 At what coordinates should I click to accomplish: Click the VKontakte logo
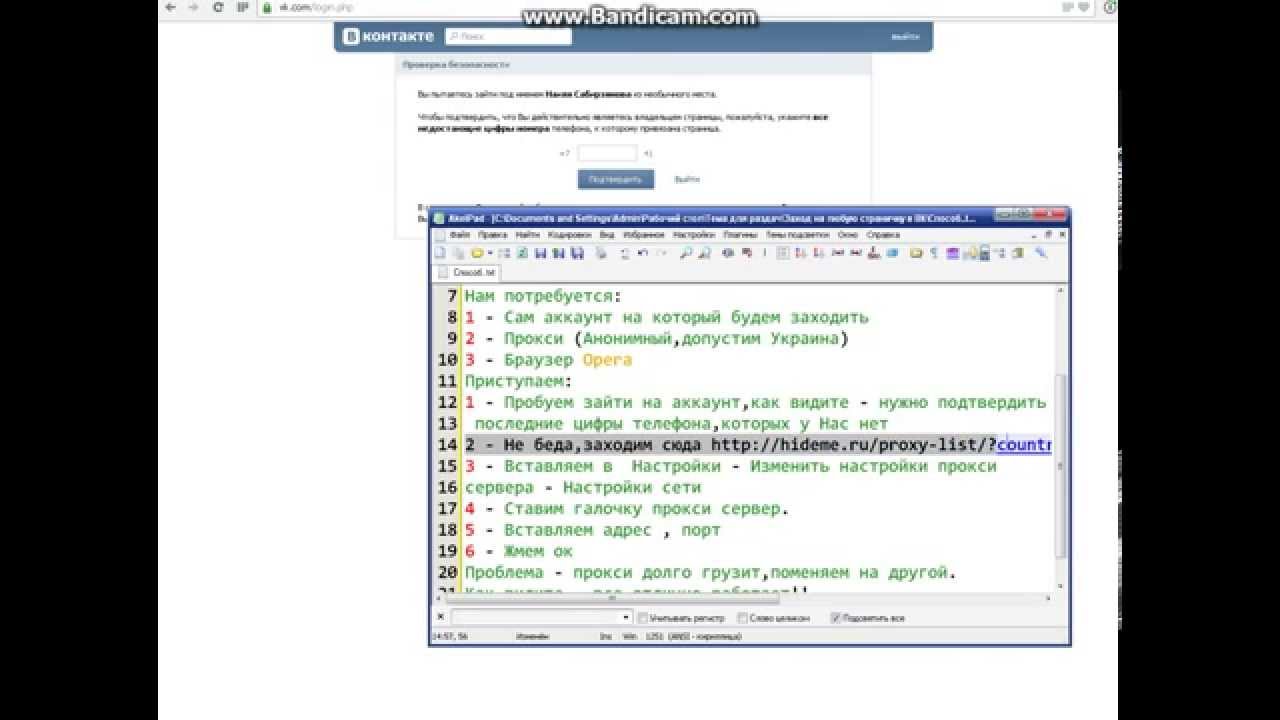tap(388, 36)
